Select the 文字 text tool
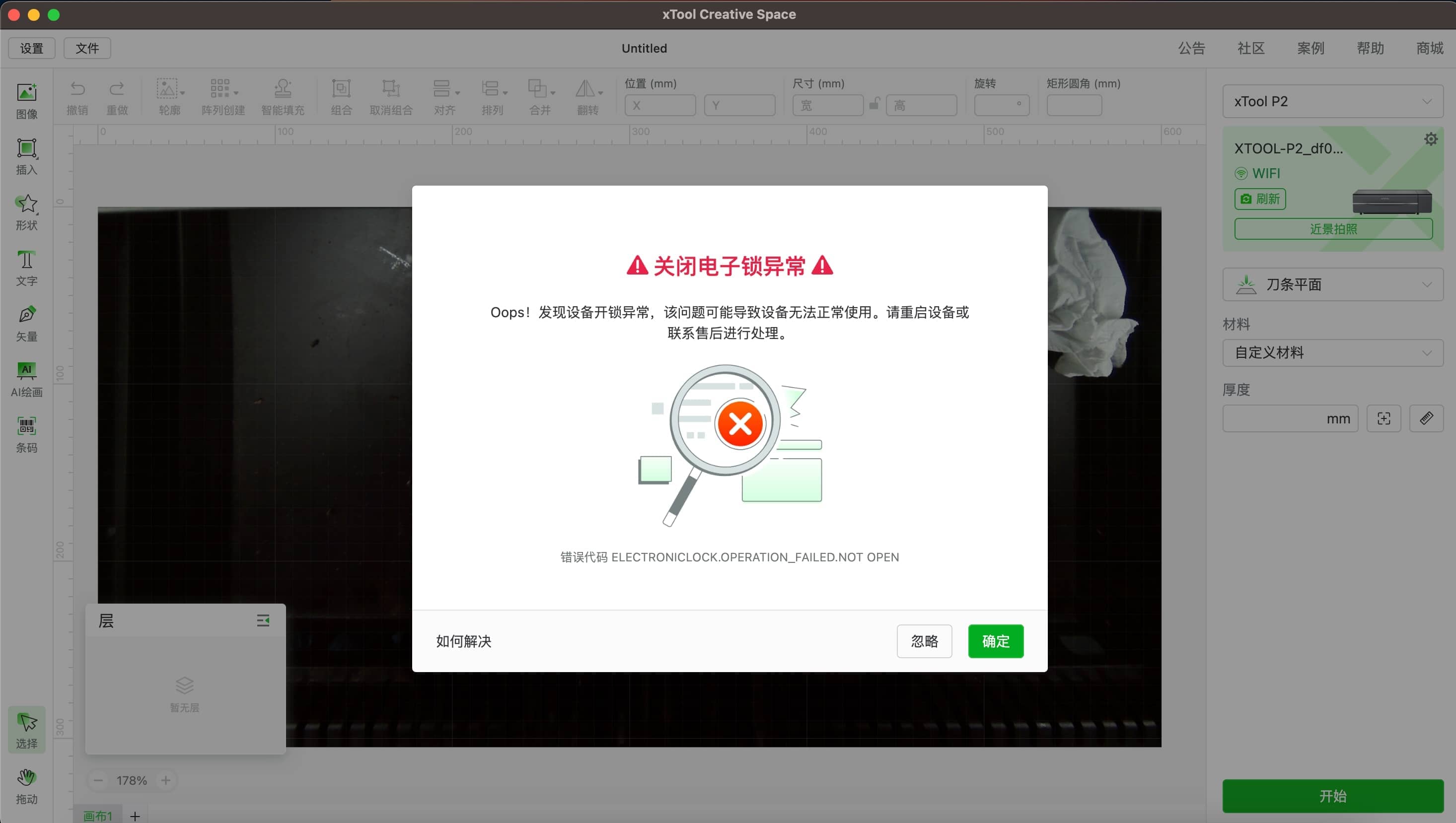The height and width of the screenshot is (823, 1456). [x=27, y=260]
